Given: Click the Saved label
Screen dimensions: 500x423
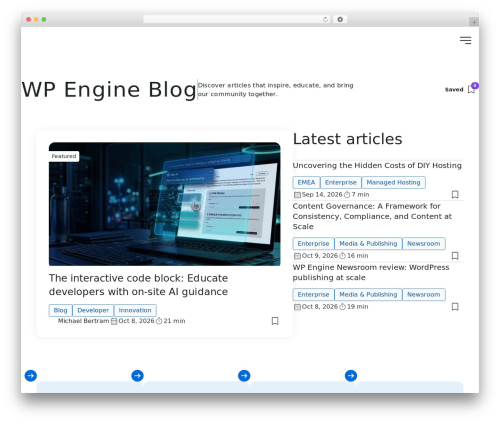Looking at the screenshot, I should coord(454,89).
